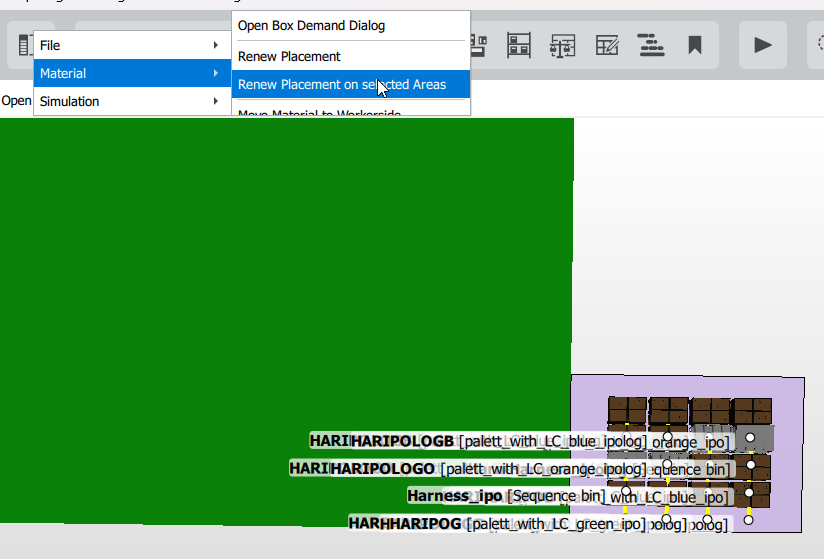Click the partially visible icon at far right
This screenshot has width=824, height=559.
[x=817, y=45]
